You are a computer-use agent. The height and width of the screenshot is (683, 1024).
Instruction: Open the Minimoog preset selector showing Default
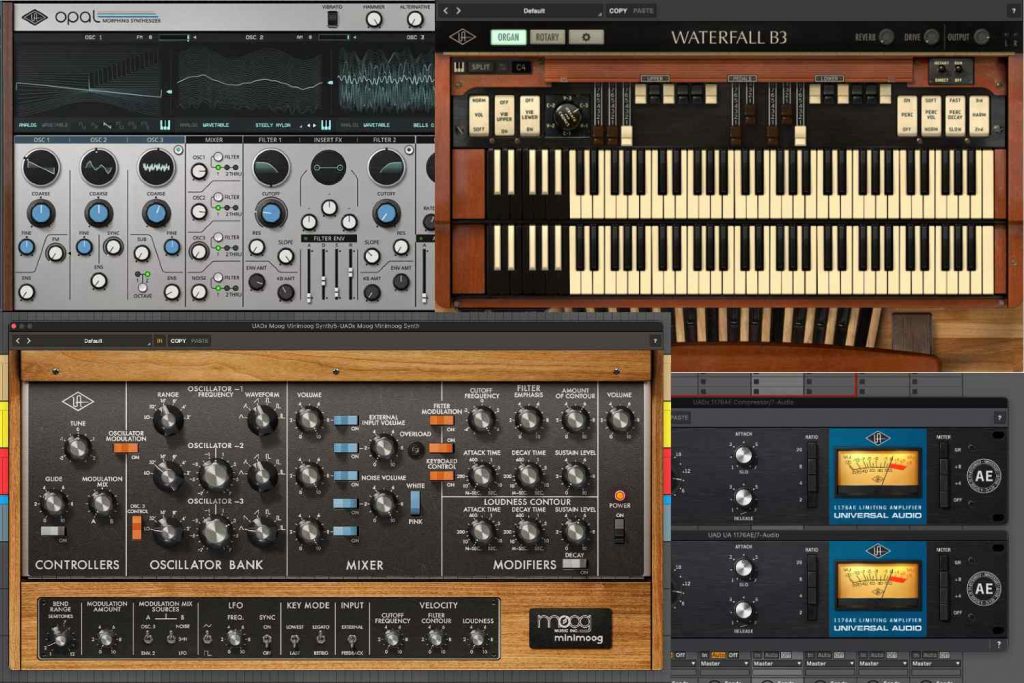pyautogui.click(x=92, y=341)
